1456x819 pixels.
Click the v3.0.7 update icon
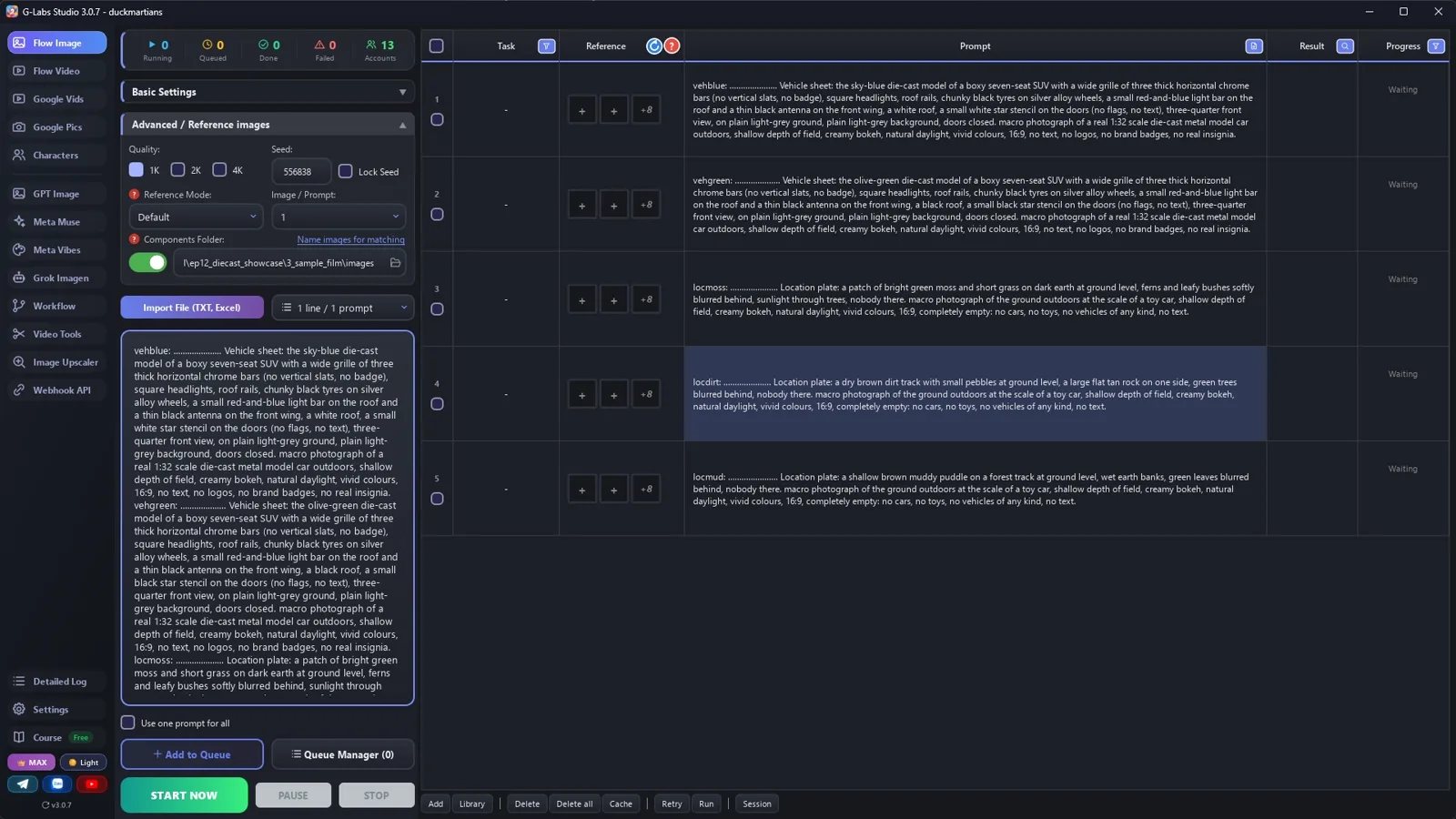coord(45,805)
